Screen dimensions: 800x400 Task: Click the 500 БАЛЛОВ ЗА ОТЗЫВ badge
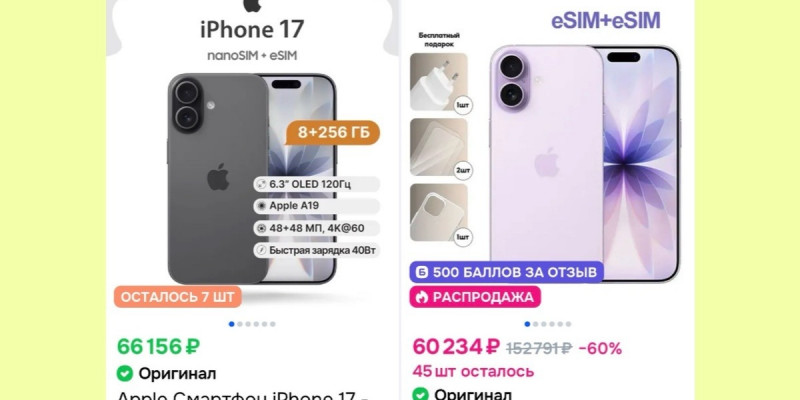(507, 272)
